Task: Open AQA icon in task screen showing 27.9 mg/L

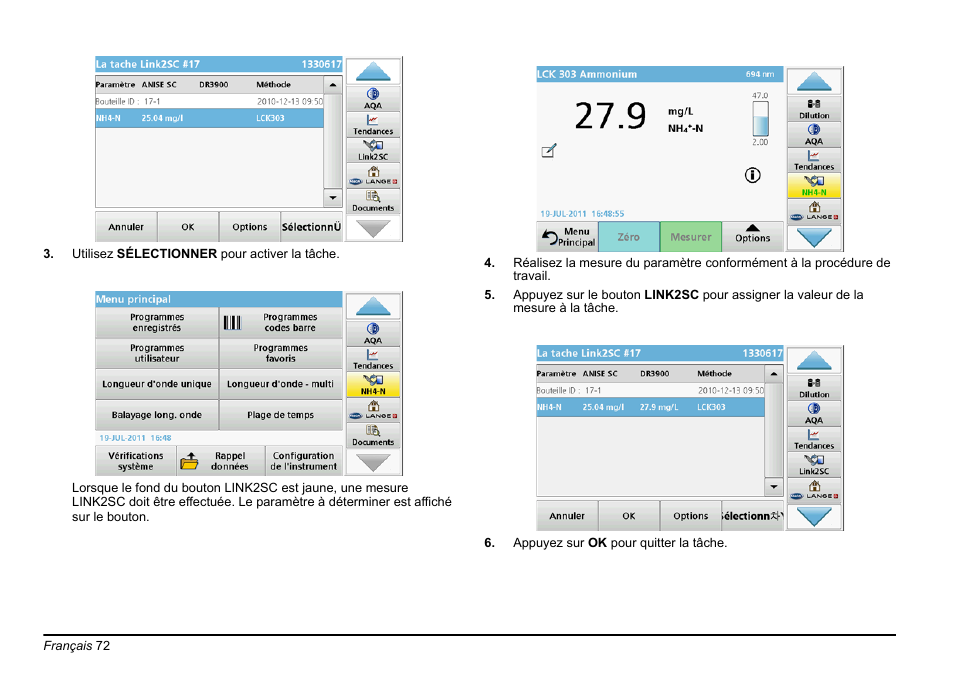Action: 814,414
